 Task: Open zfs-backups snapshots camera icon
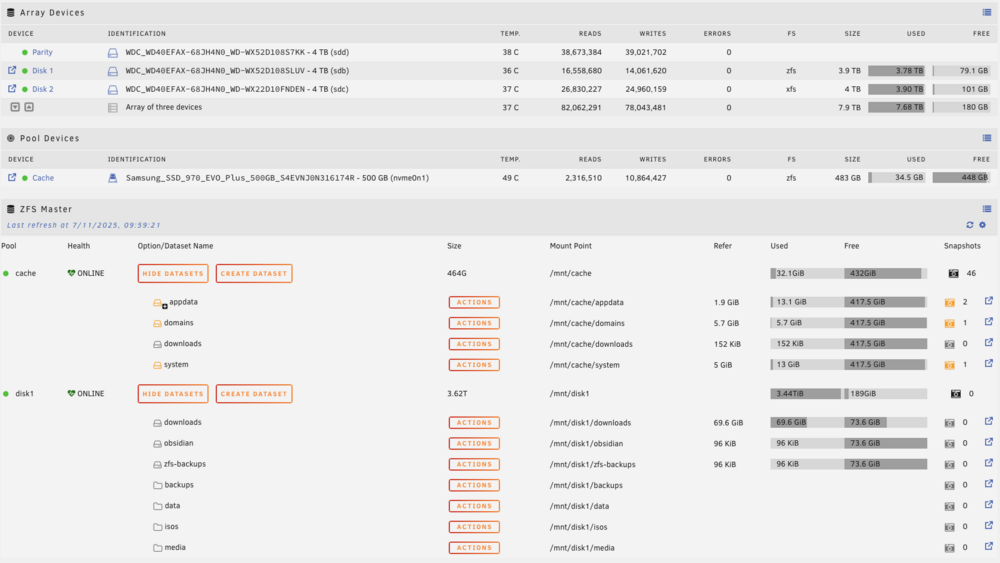tap(950, 464)
